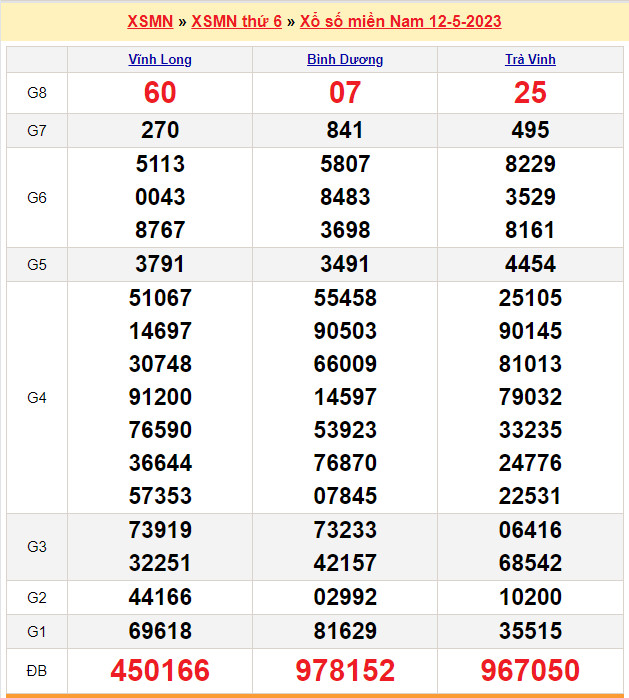Select the G4 row label
629x698 pixels.
coord(37,397)
